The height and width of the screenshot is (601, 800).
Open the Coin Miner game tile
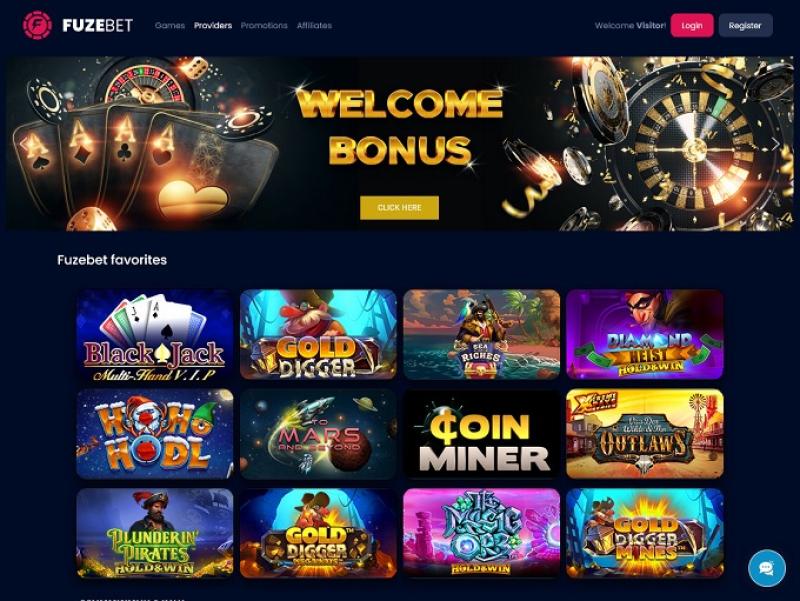tap(482, 434)
